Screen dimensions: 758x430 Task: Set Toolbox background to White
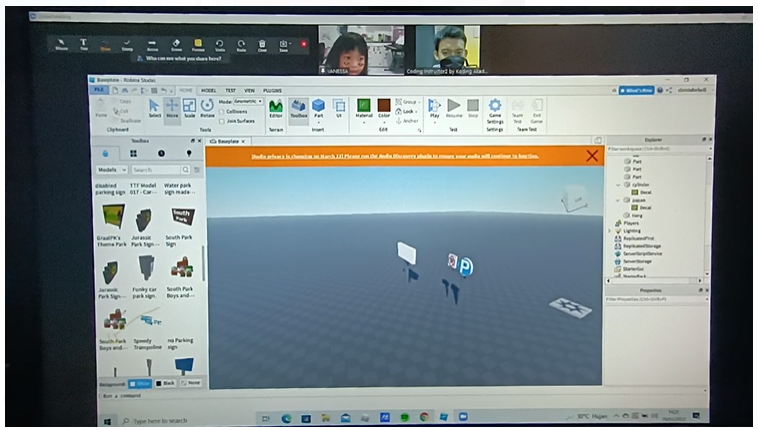[140, 384]
